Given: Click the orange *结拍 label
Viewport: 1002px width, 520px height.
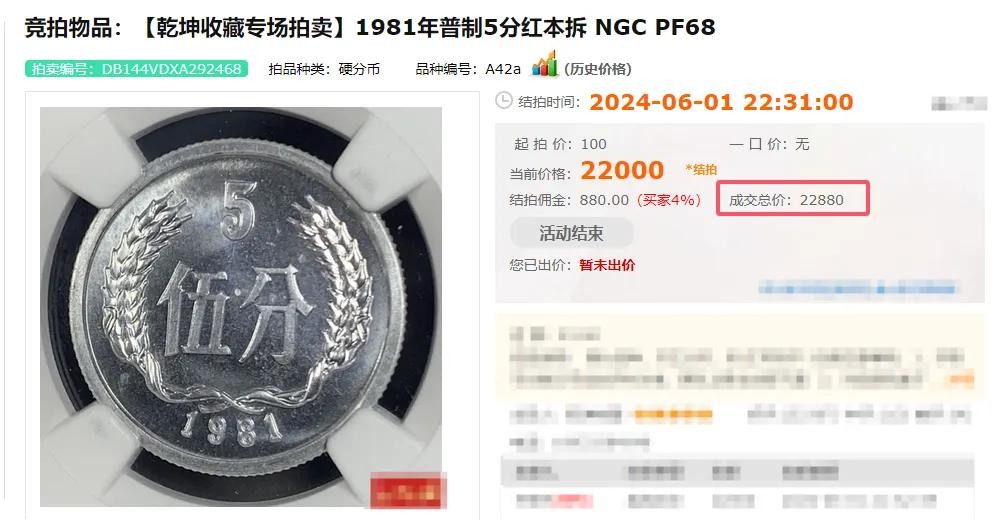Looking at the screenshot, I should [701, 169].
